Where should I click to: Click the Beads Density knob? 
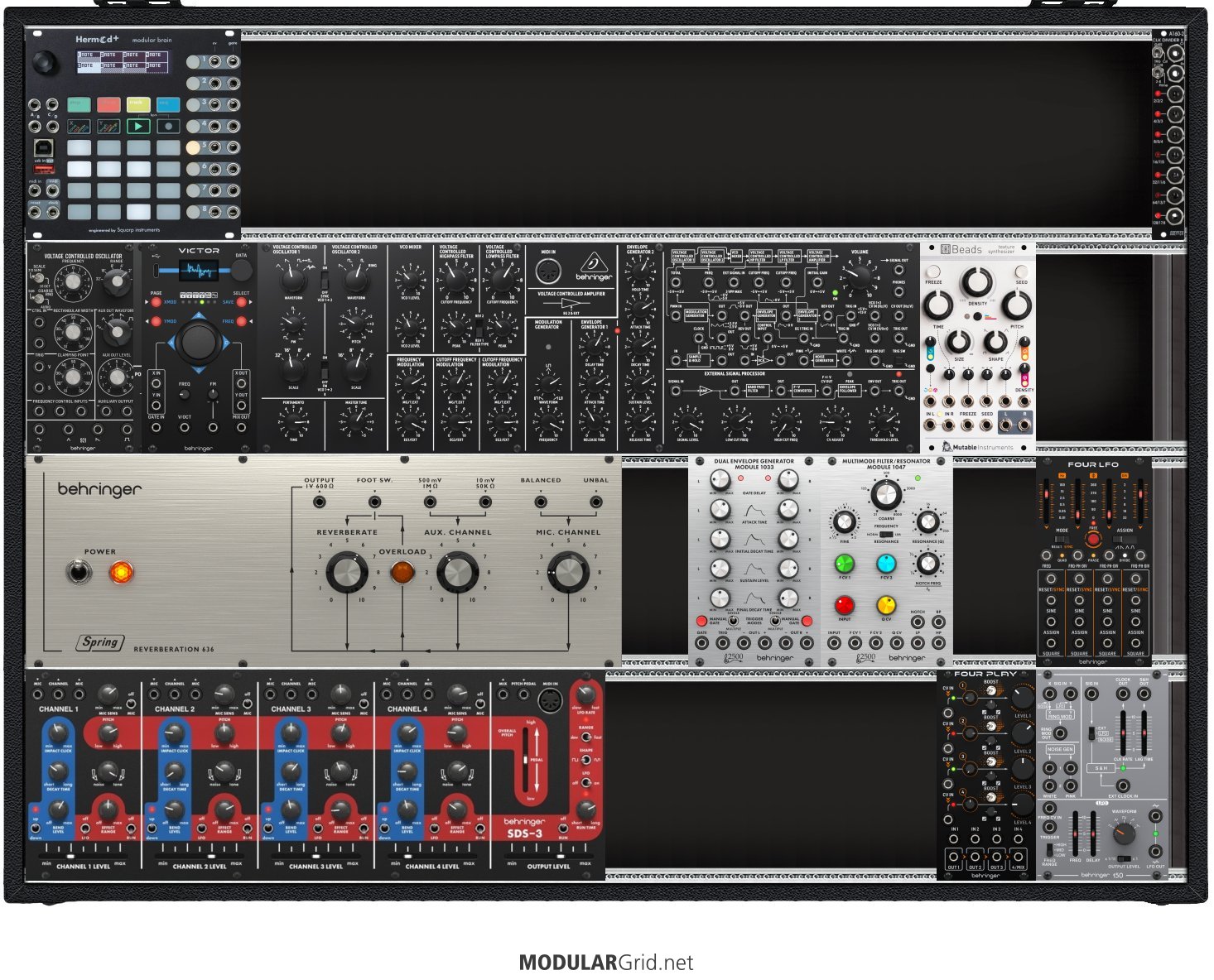978,283
